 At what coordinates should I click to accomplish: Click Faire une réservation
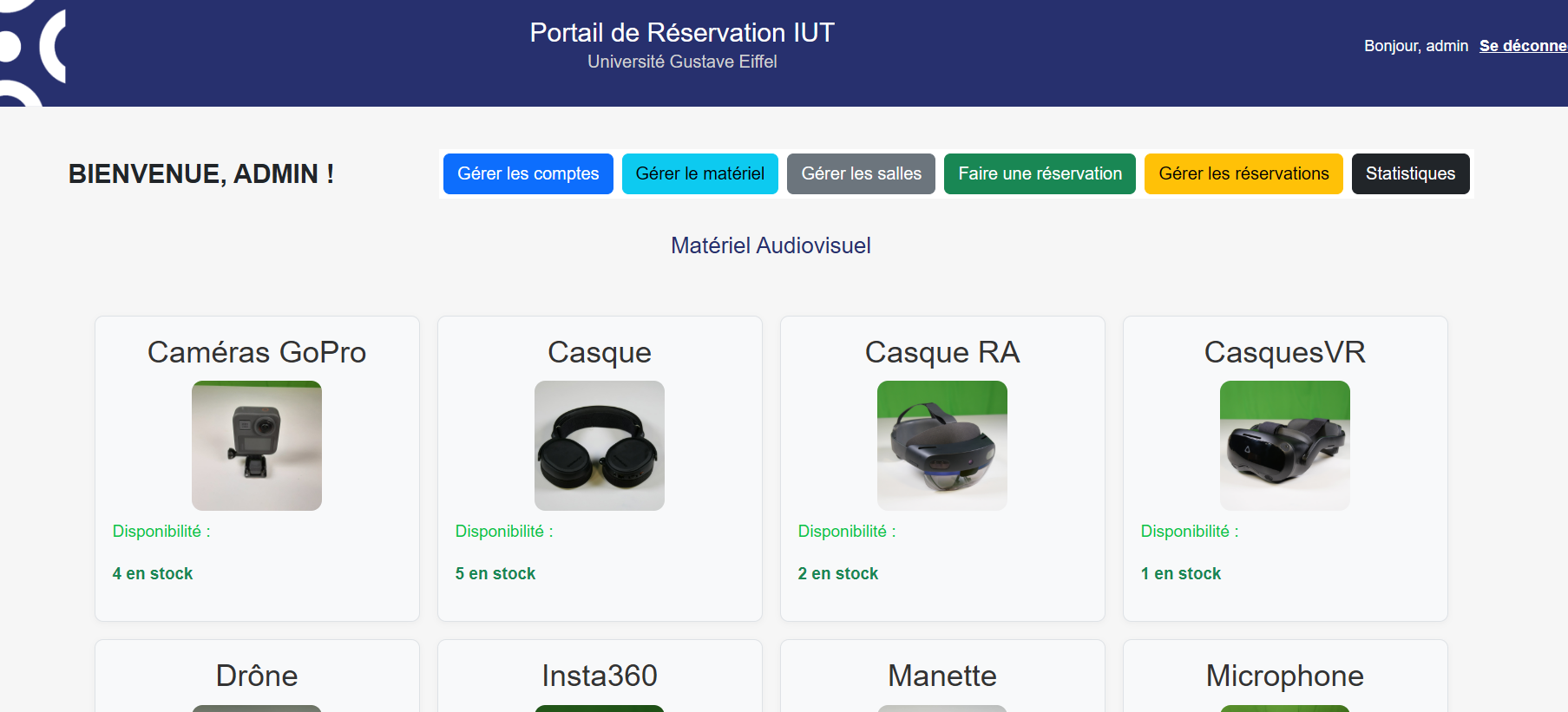point(1039,173)
